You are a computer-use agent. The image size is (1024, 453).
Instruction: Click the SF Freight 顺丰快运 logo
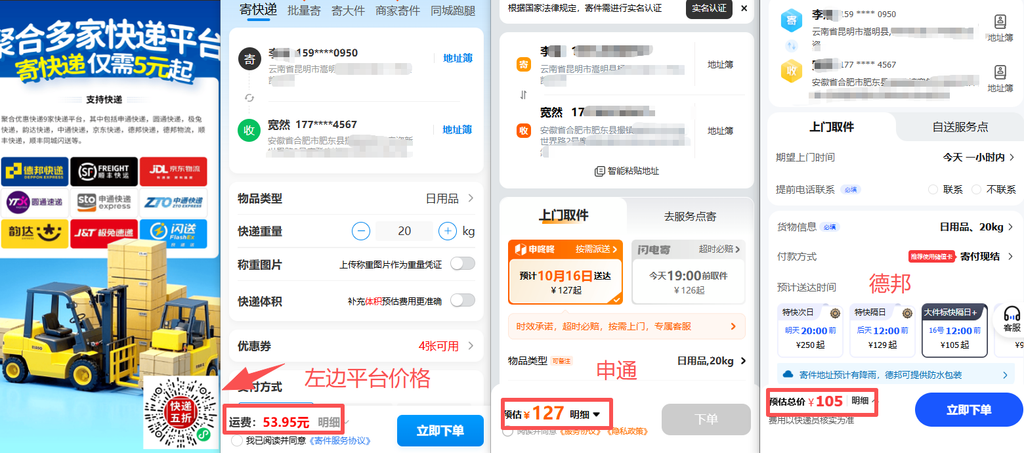click(x=104, y=172)
